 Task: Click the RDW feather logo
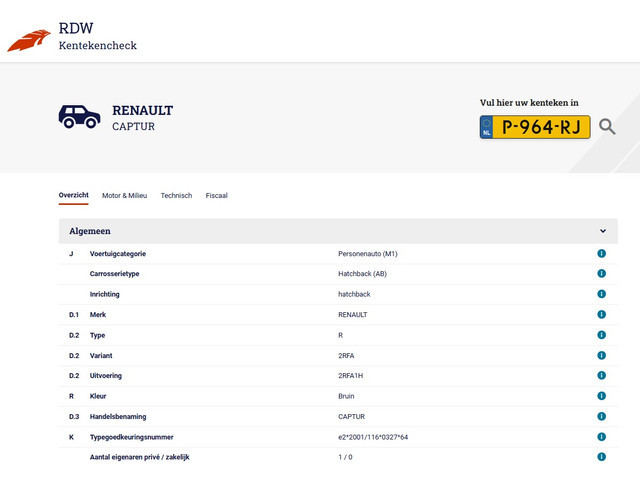[29, 41]
